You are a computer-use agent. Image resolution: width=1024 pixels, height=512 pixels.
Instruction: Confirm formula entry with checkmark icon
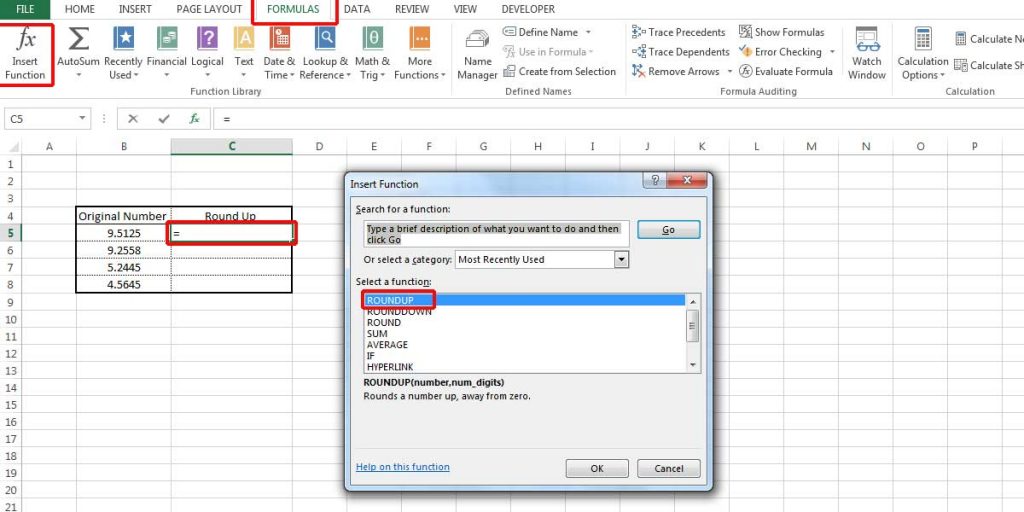click(164, 119)
